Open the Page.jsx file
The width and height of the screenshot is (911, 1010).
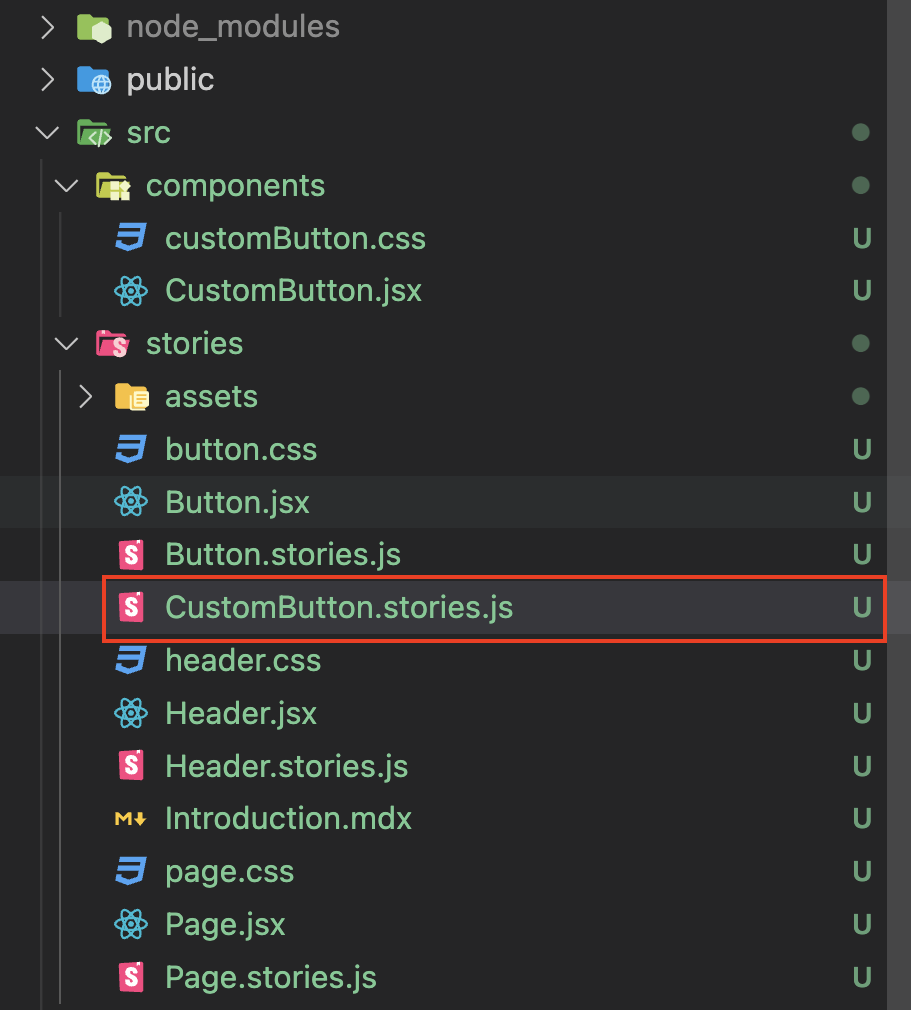[x=225, y=924]
